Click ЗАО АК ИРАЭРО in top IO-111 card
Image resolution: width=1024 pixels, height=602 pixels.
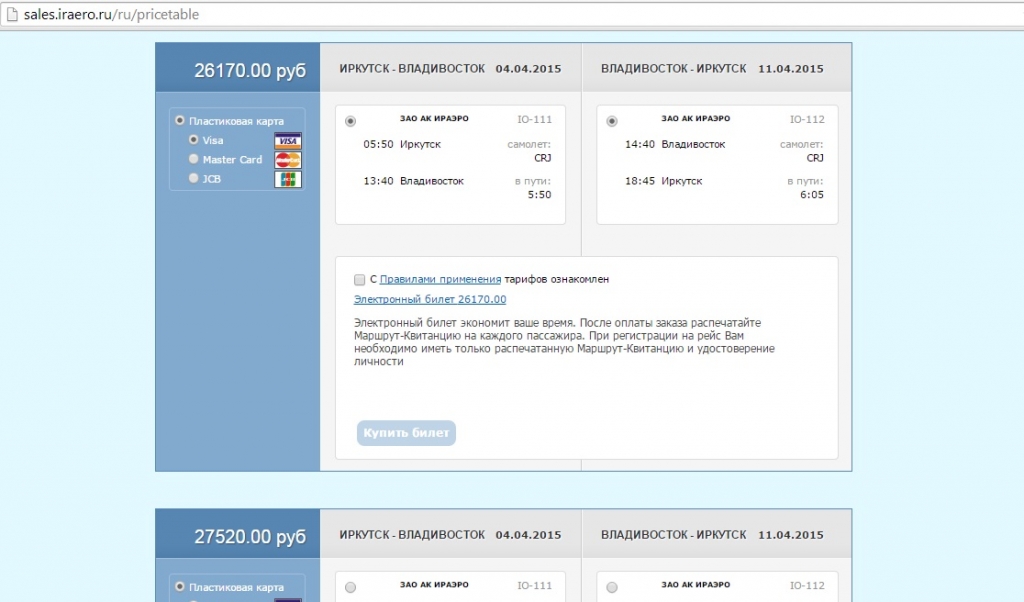click(434, 118)
